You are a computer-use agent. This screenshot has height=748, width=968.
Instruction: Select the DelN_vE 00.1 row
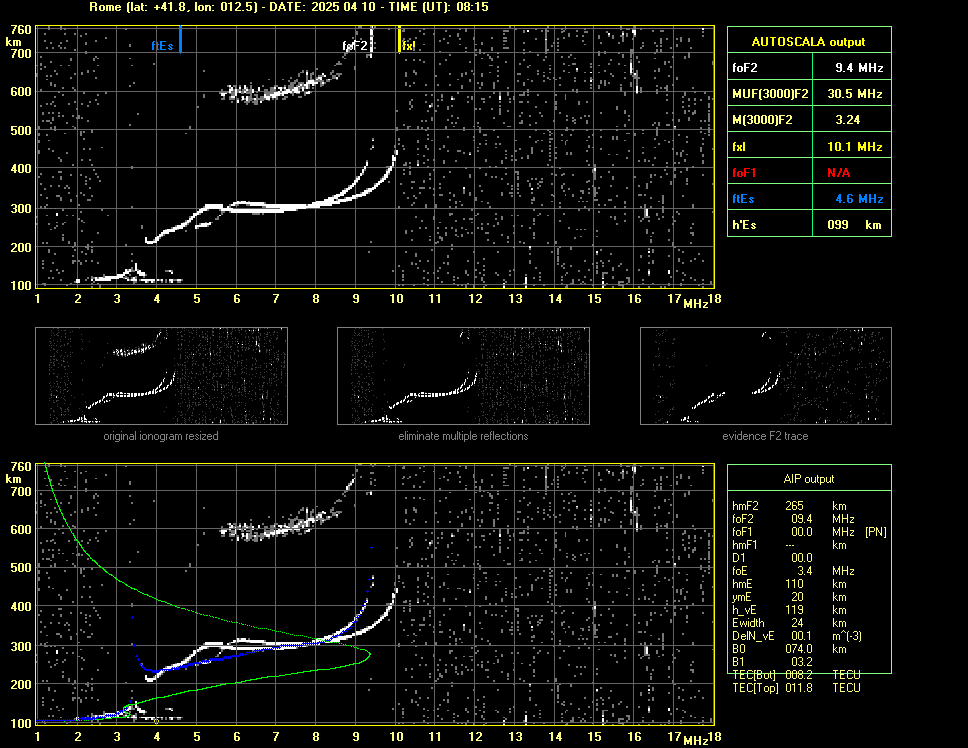click(797, 636)
